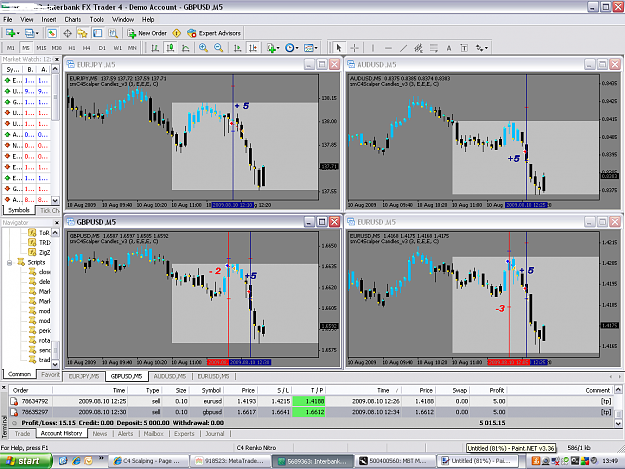Switch Navigator to Favorites tab
Viewport: 625px width, 469px height.
50,375
